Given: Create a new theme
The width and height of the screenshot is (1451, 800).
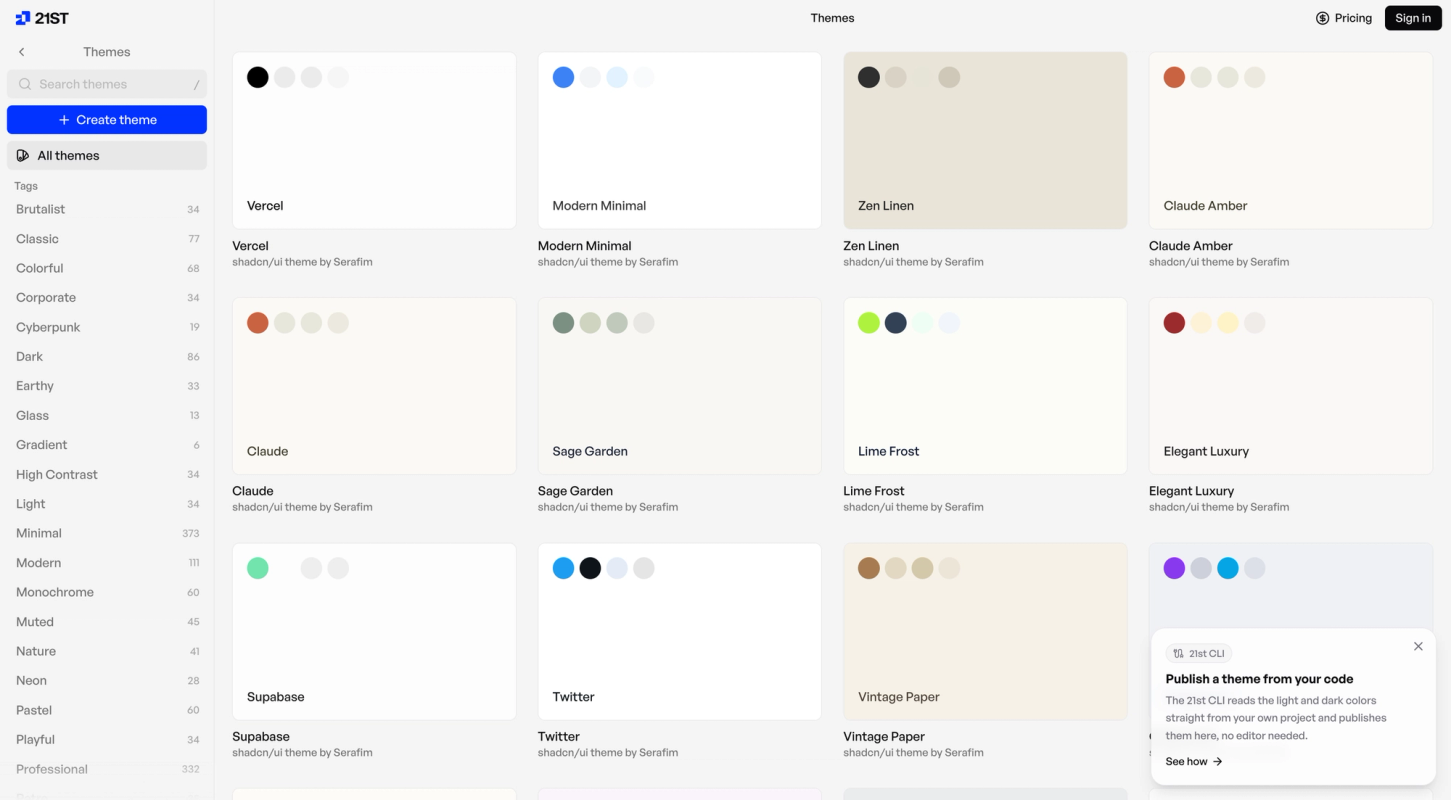Looking at the screenshot, I should click(107, 120).
